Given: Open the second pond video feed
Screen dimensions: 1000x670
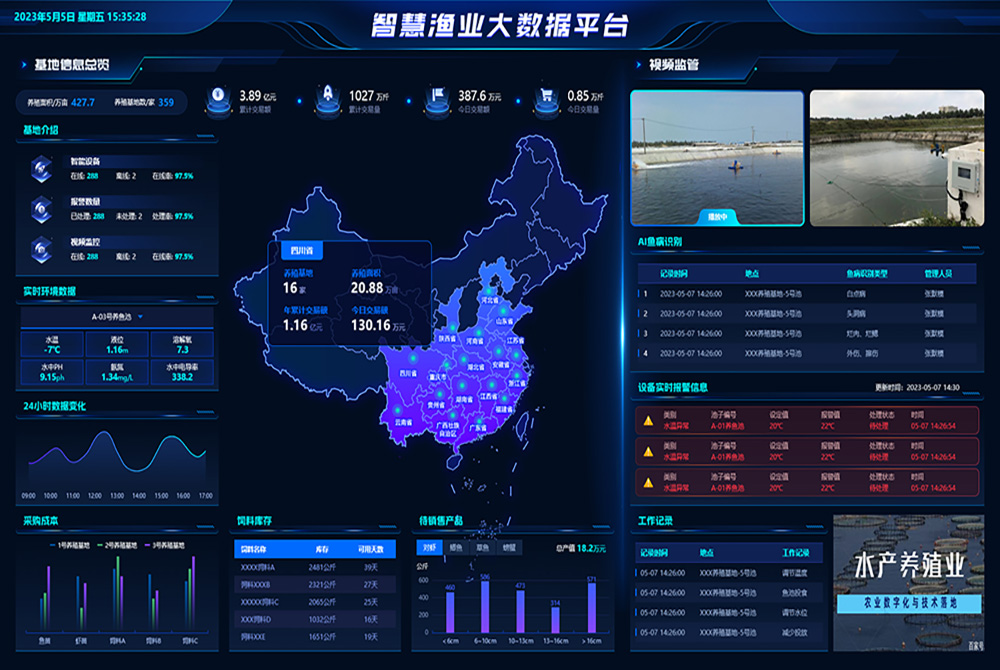Looking at the screenshot, I should tap(893, 158).
